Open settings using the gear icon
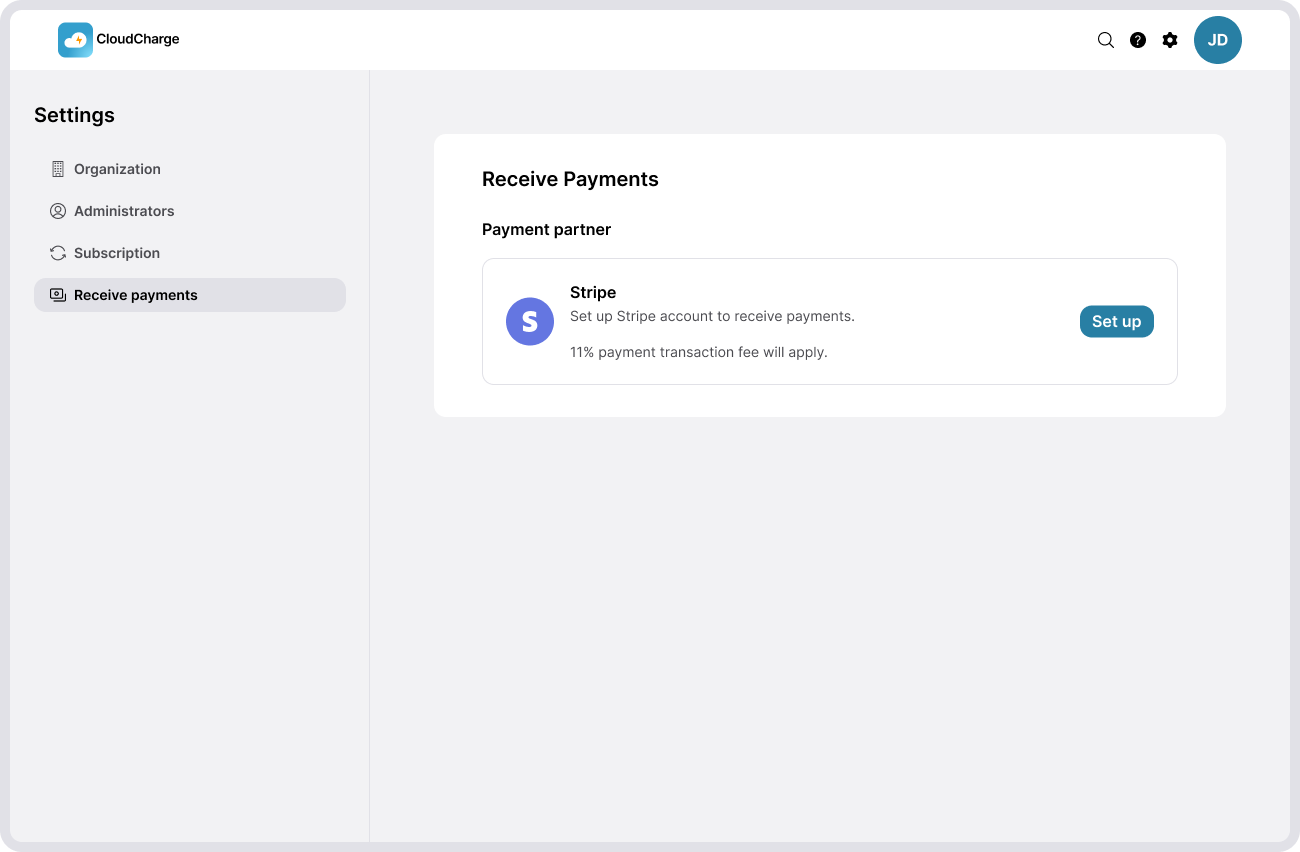This screenshot has height=852, width=1300. (x=1170, y=40)
